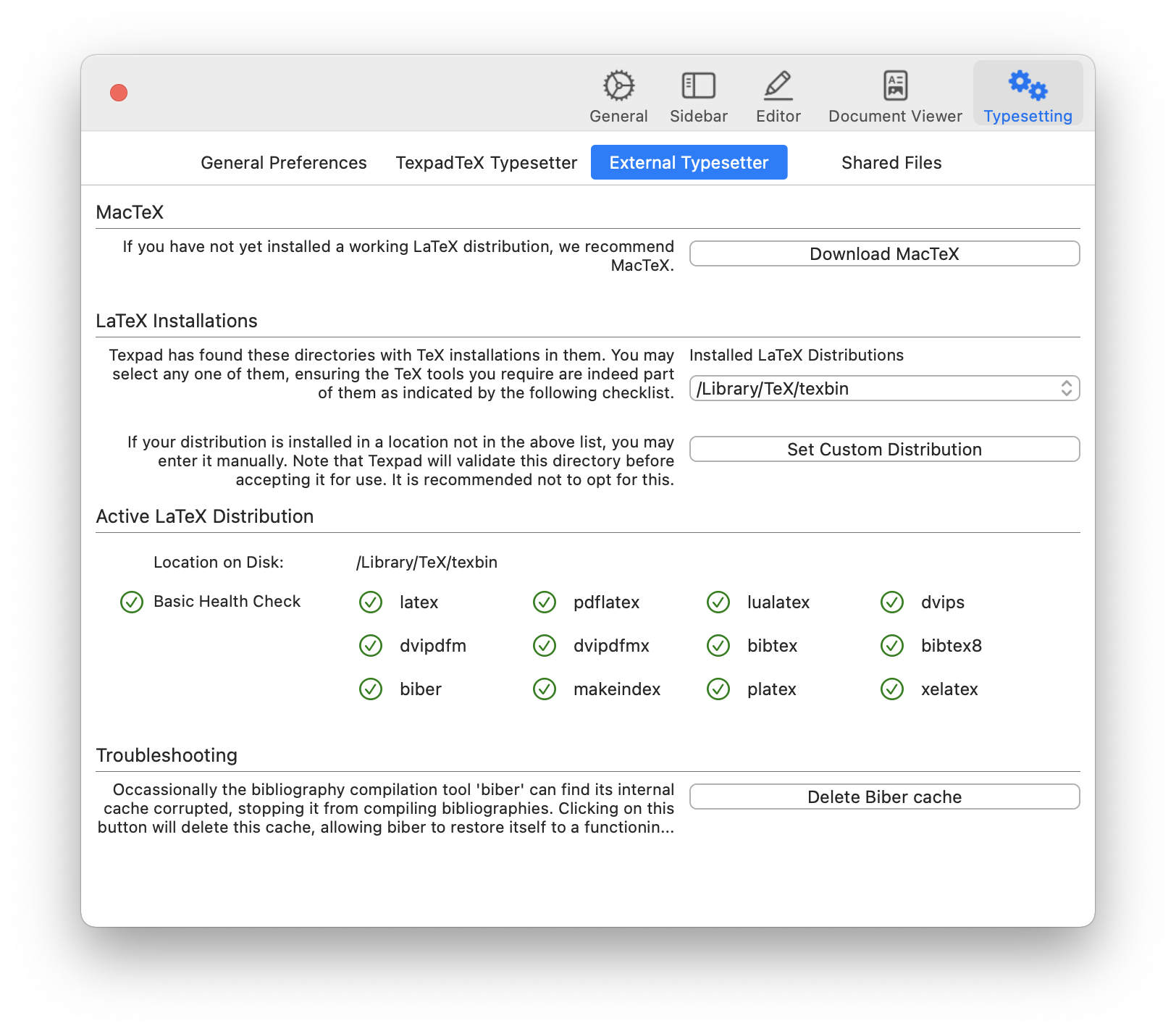Image resolution: width=1176 pixels, height=1034 pixels.
Task: Click the checkmark icon beside dvips
Action: 892,602
